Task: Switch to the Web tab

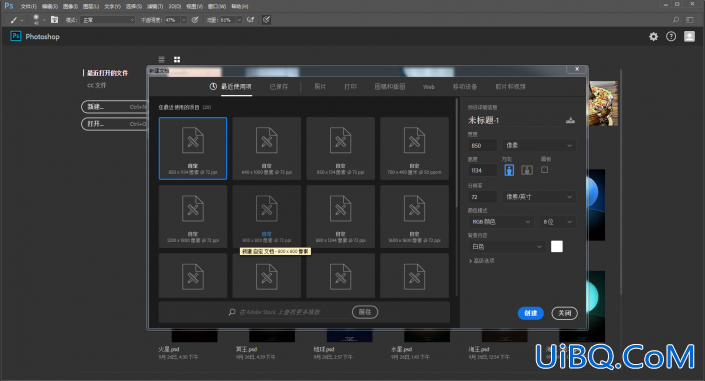Action: click(428, 87)
